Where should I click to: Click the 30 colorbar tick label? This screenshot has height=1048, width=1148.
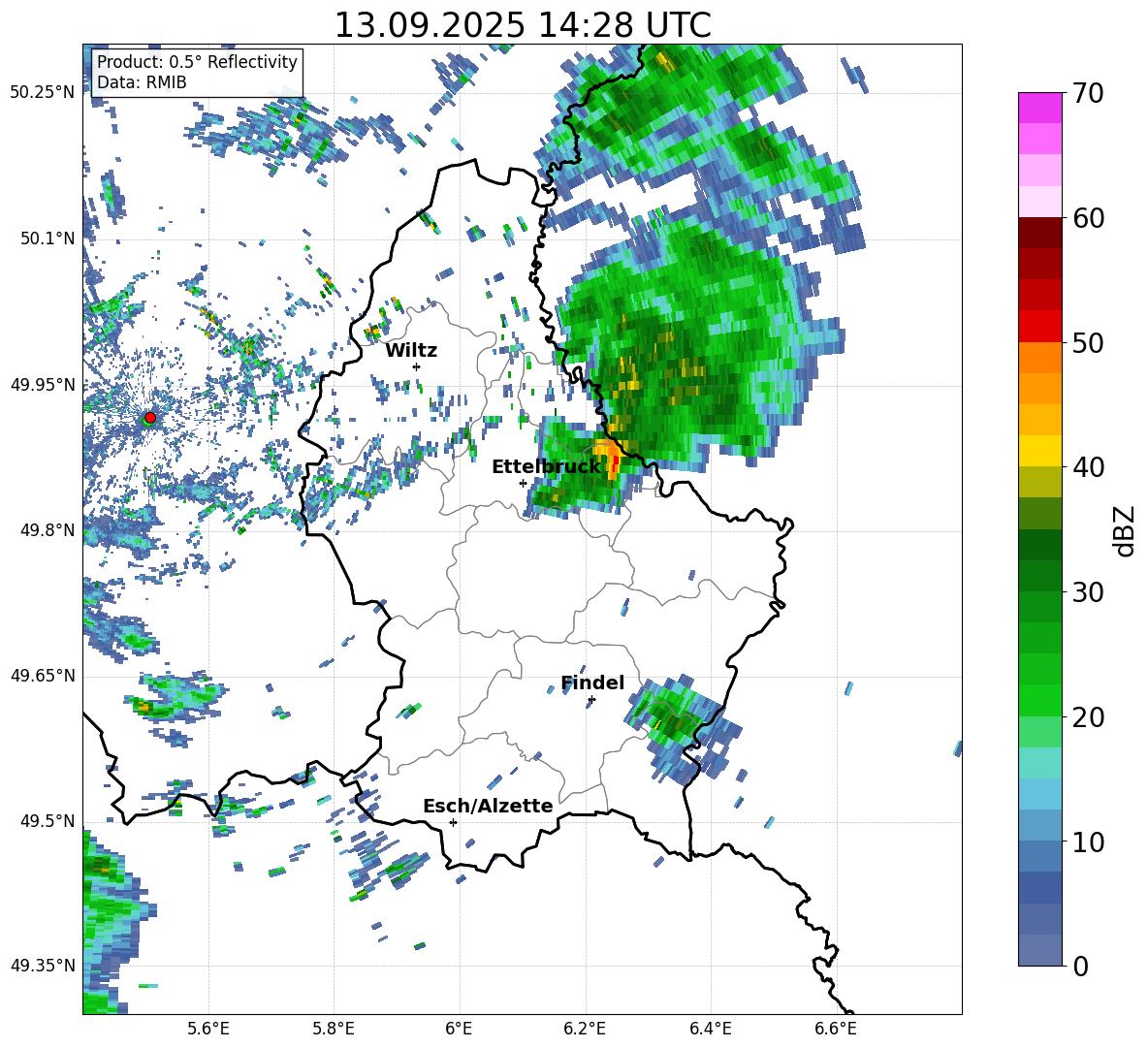(x=1088, y=592)
